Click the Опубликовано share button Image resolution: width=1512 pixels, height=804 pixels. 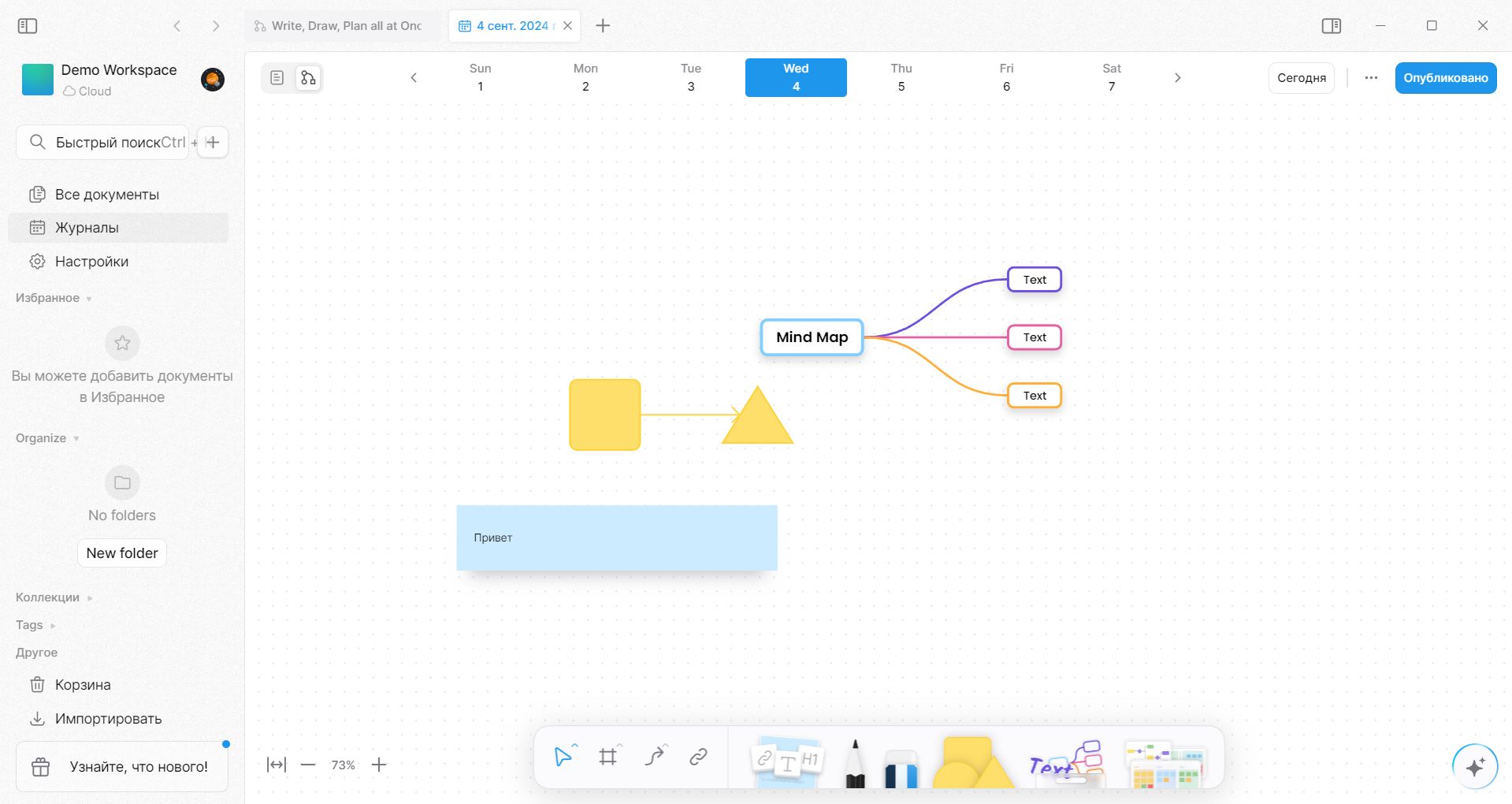(x=1446, y=78)
